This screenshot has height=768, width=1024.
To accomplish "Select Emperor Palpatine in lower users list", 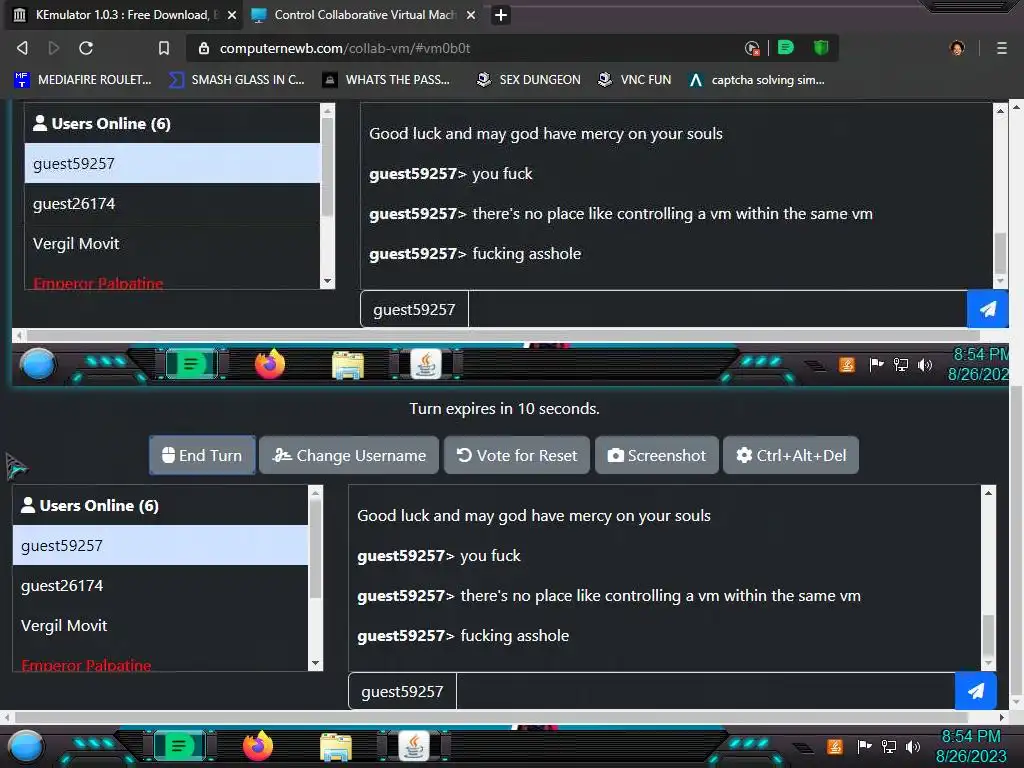I will [160, 661].
